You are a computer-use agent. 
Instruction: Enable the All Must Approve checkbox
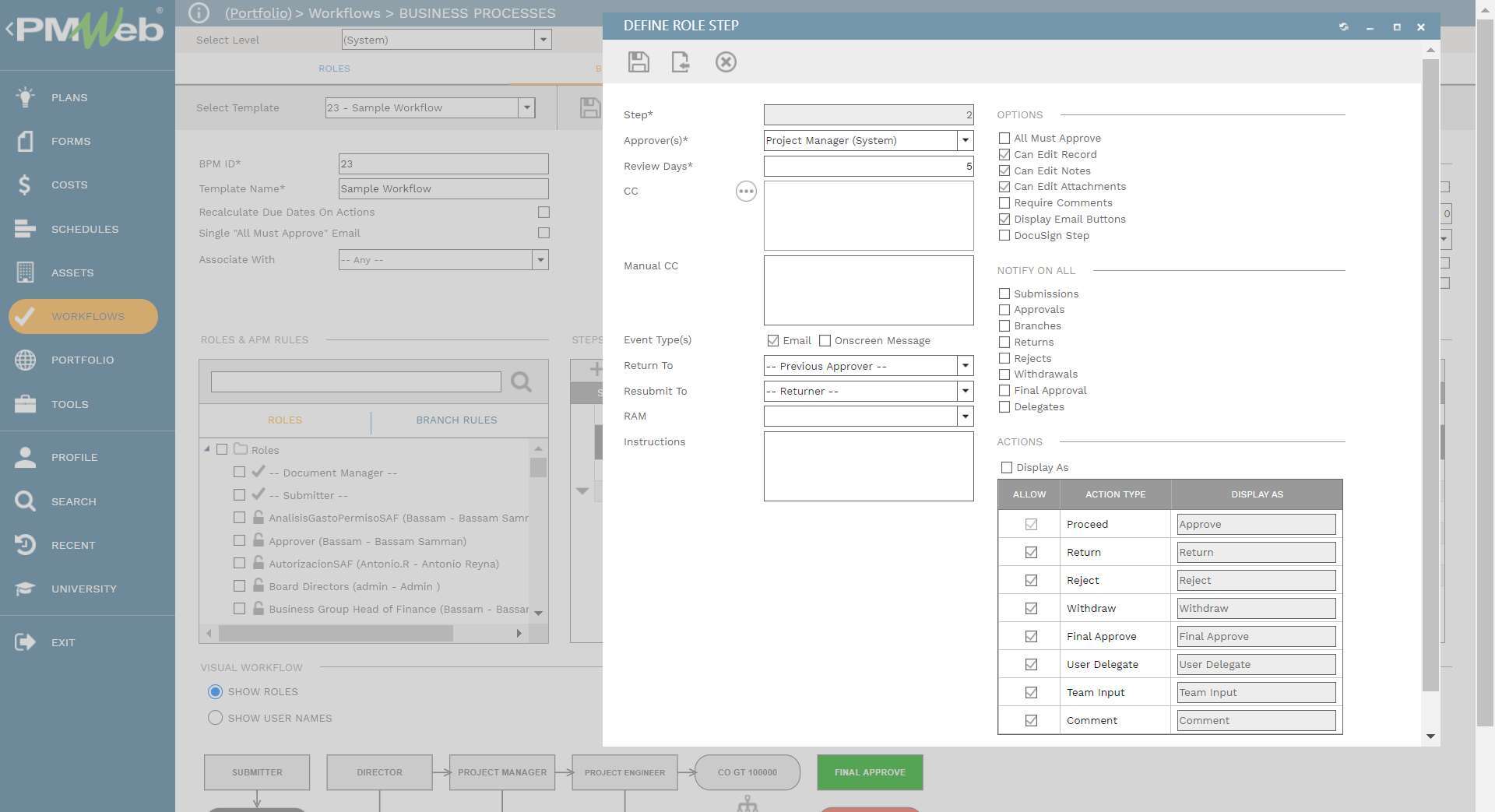coord(1004,138)
